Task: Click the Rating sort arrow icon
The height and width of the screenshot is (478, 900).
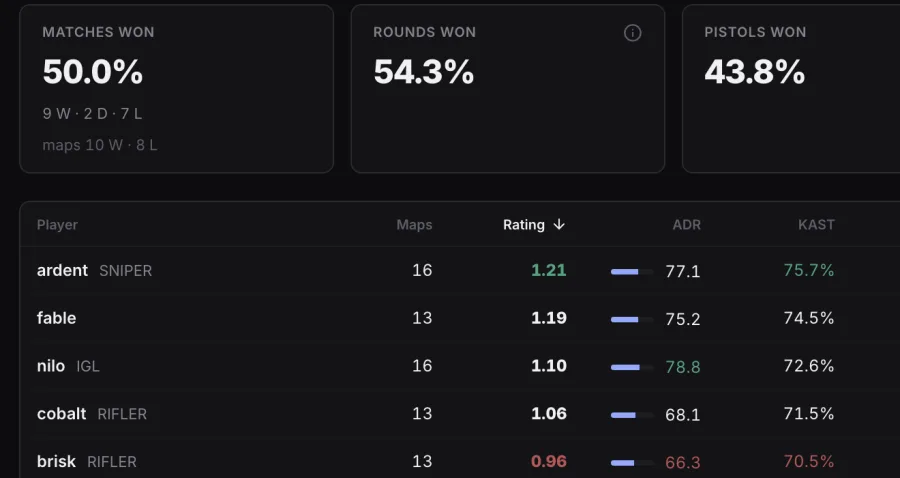Action: pos(559,225)
